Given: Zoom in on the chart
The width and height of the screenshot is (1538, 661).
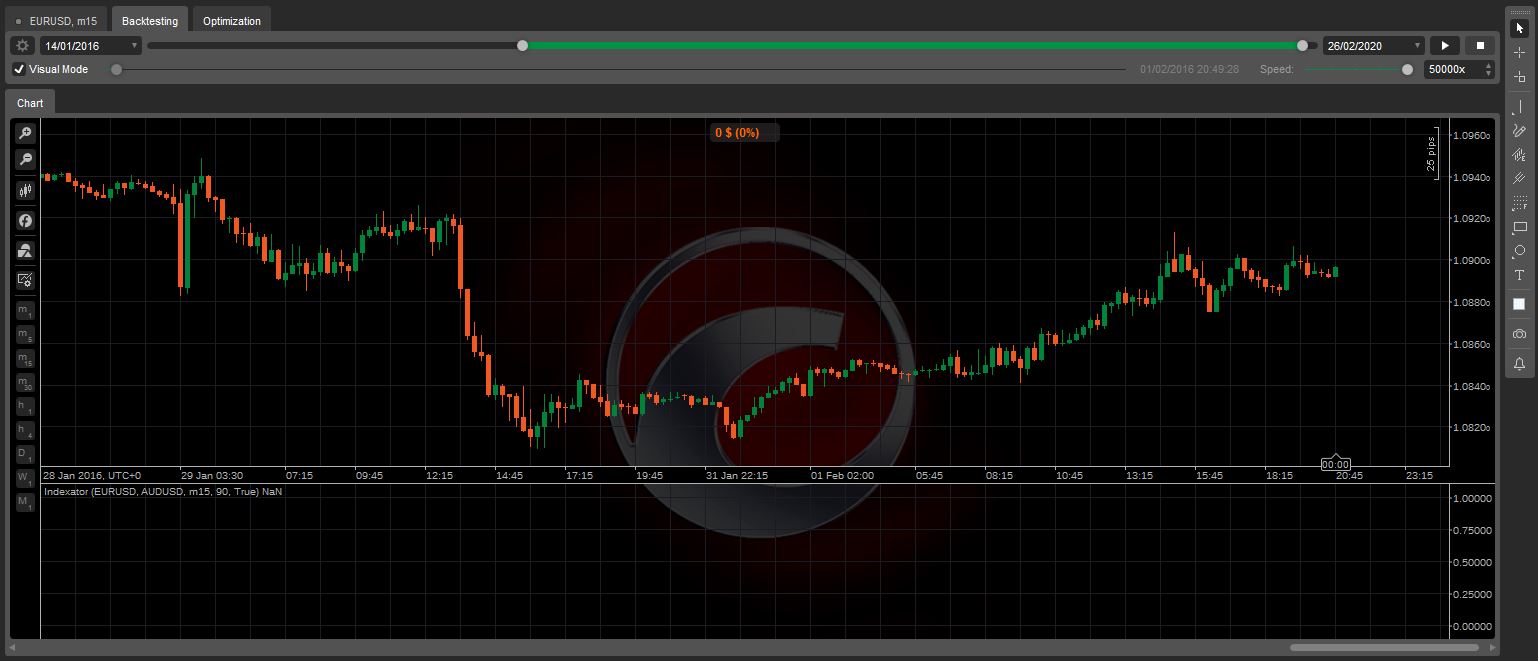Looking at the screenshot, I should pyautogui.click(x=25, y=134).
